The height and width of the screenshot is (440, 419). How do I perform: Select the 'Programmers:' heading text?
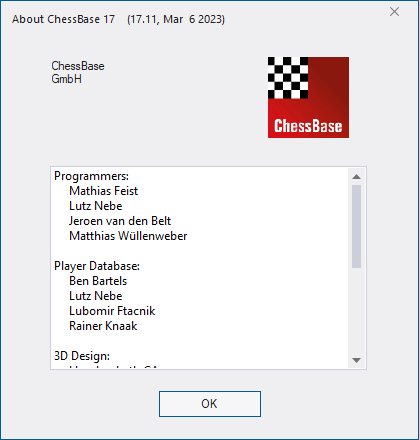coord(91,176)
